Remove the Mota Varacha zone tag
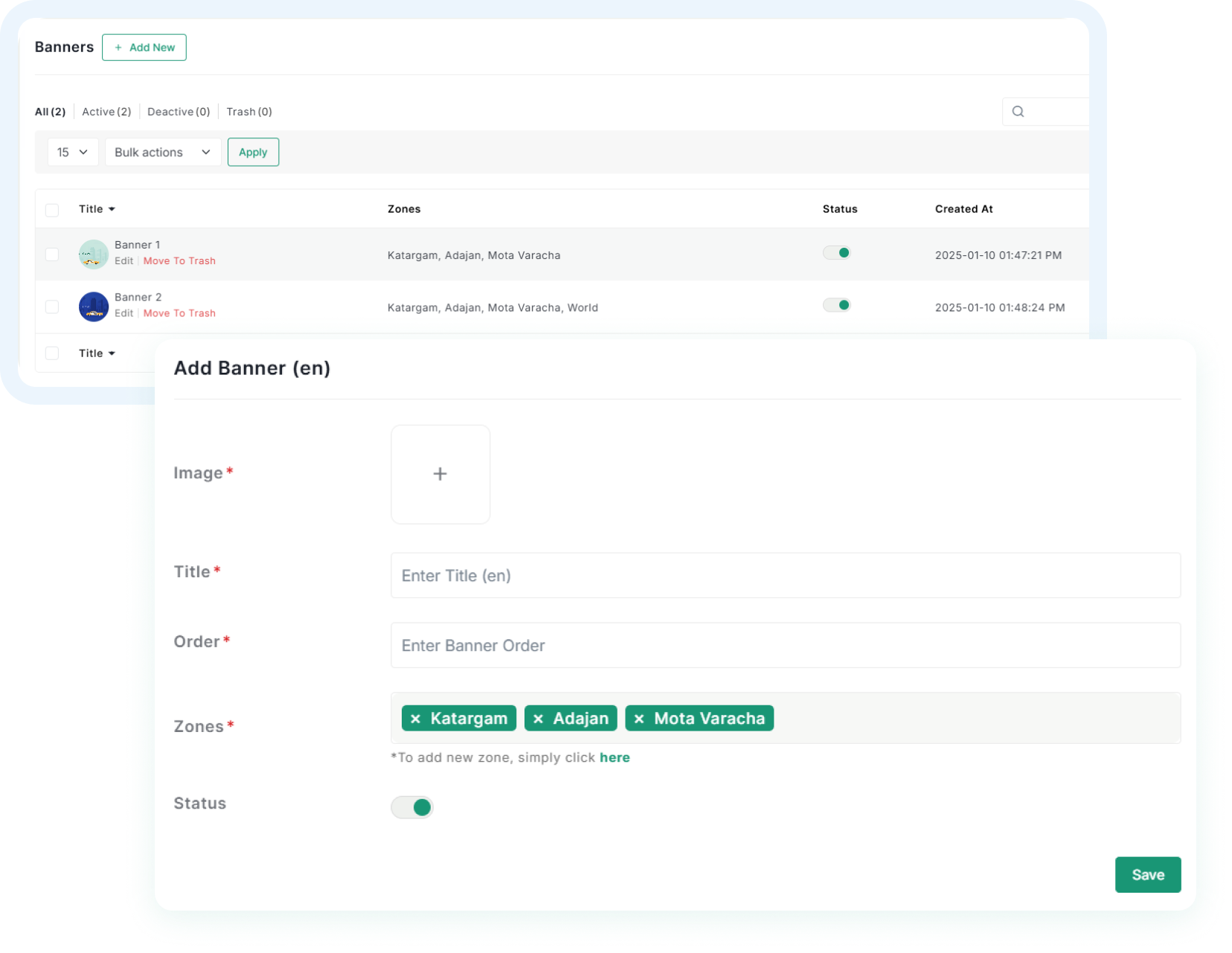1232x953 pixels. tap(639, 719)
